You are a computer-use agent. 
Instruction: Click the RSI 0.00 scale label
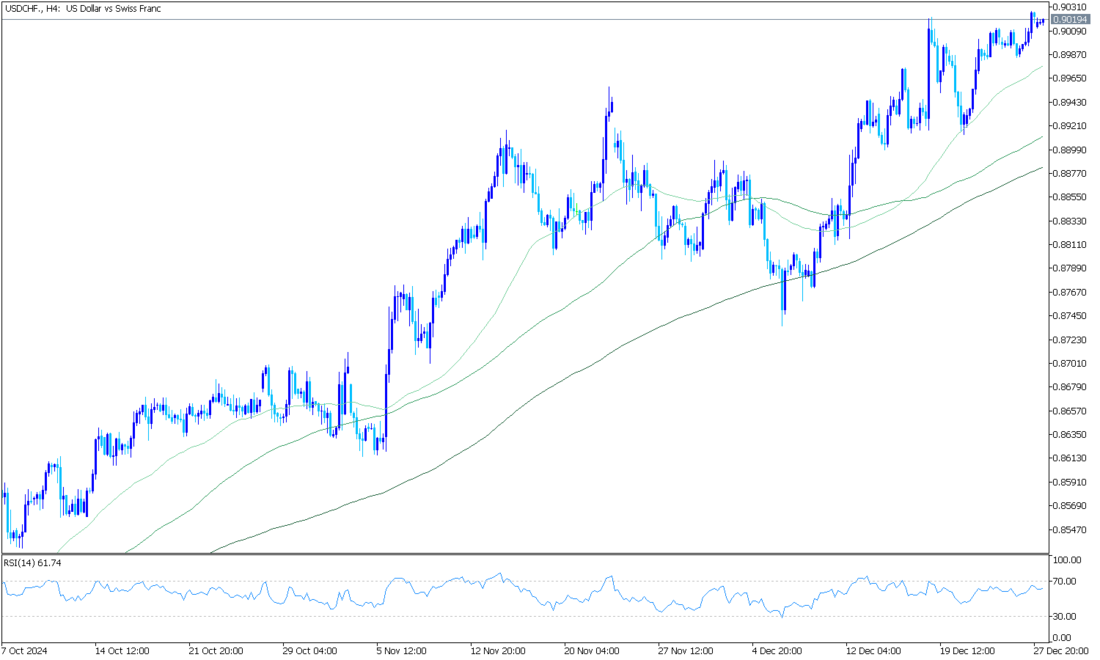[1063, 638]
